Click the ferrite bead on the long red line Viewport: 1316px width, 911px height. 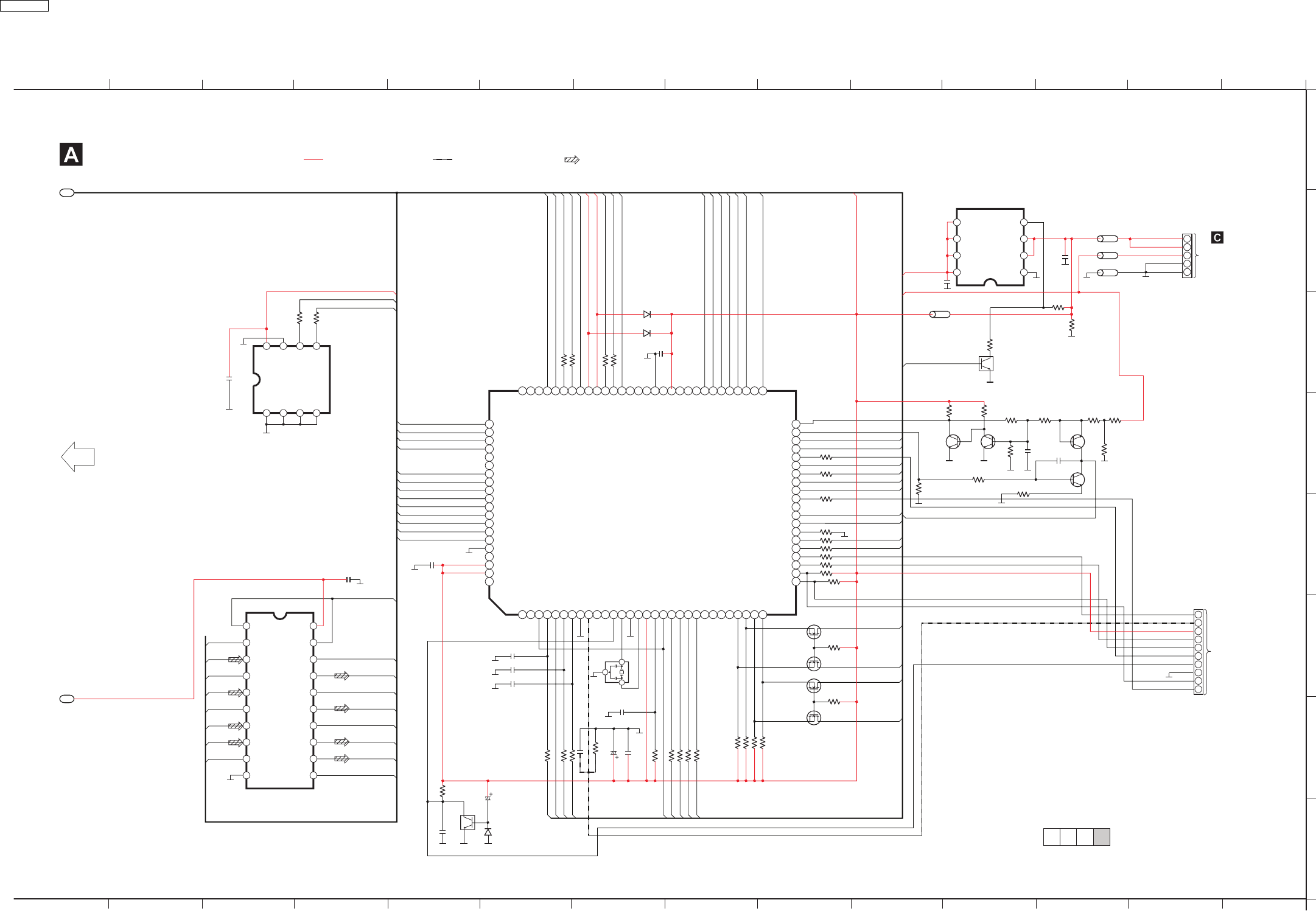click(x=940, y=314)
